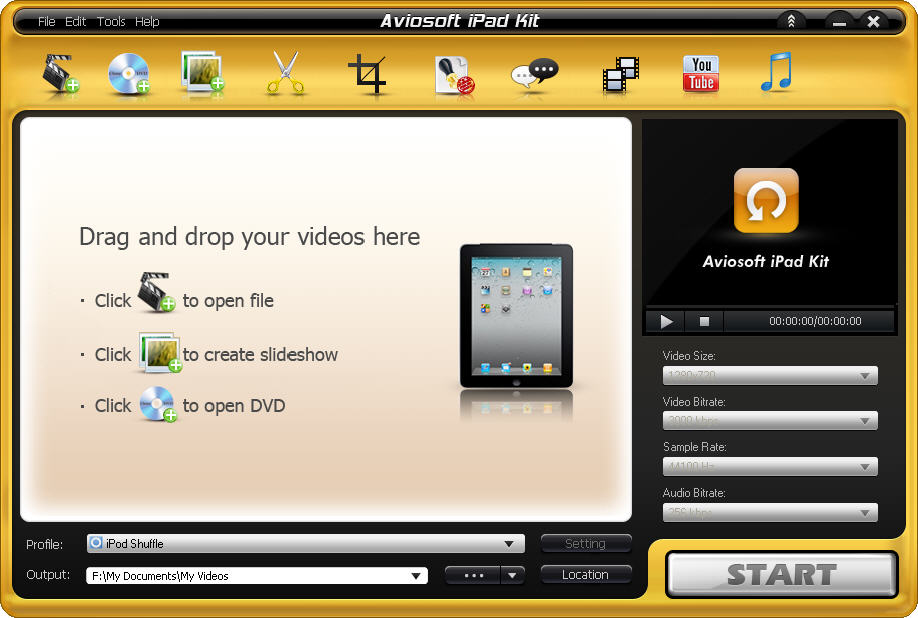The image size is (918, 618).
Task: Click the orange Aviosoft logo in preview
Action: (766, 201)
